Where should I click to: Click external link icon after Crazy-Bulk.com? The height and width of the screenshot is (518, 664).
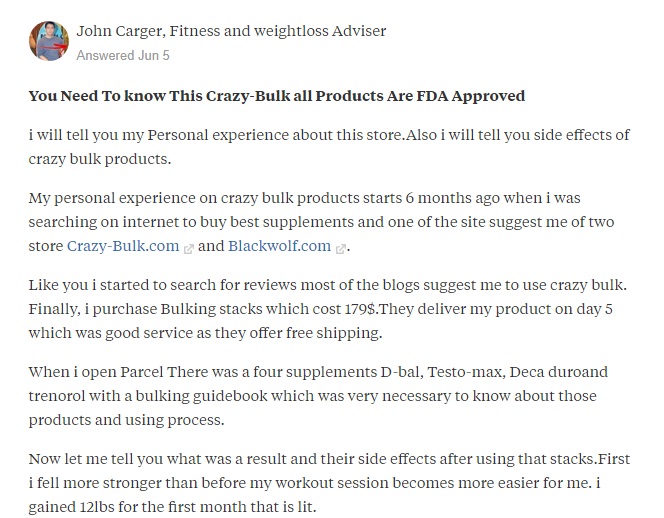click(x=188, y=249)
